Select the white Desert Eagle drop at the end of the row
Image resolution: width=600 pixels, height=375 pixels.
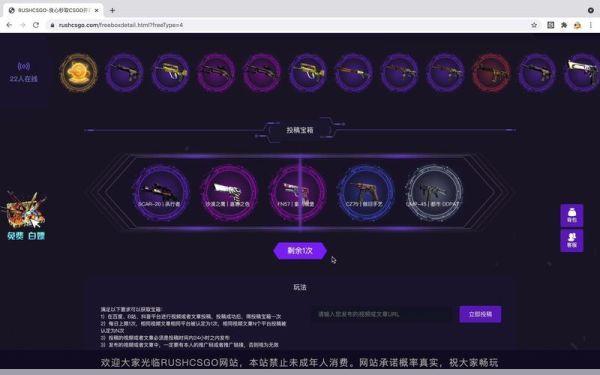(583, 73)
